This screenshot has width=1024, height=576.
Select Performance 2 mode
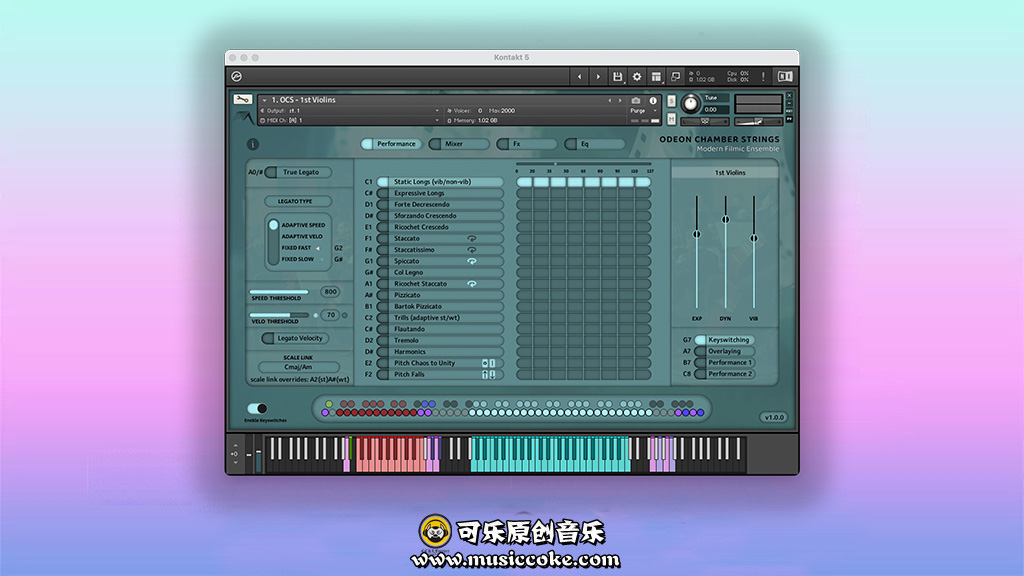click(725, 374)
